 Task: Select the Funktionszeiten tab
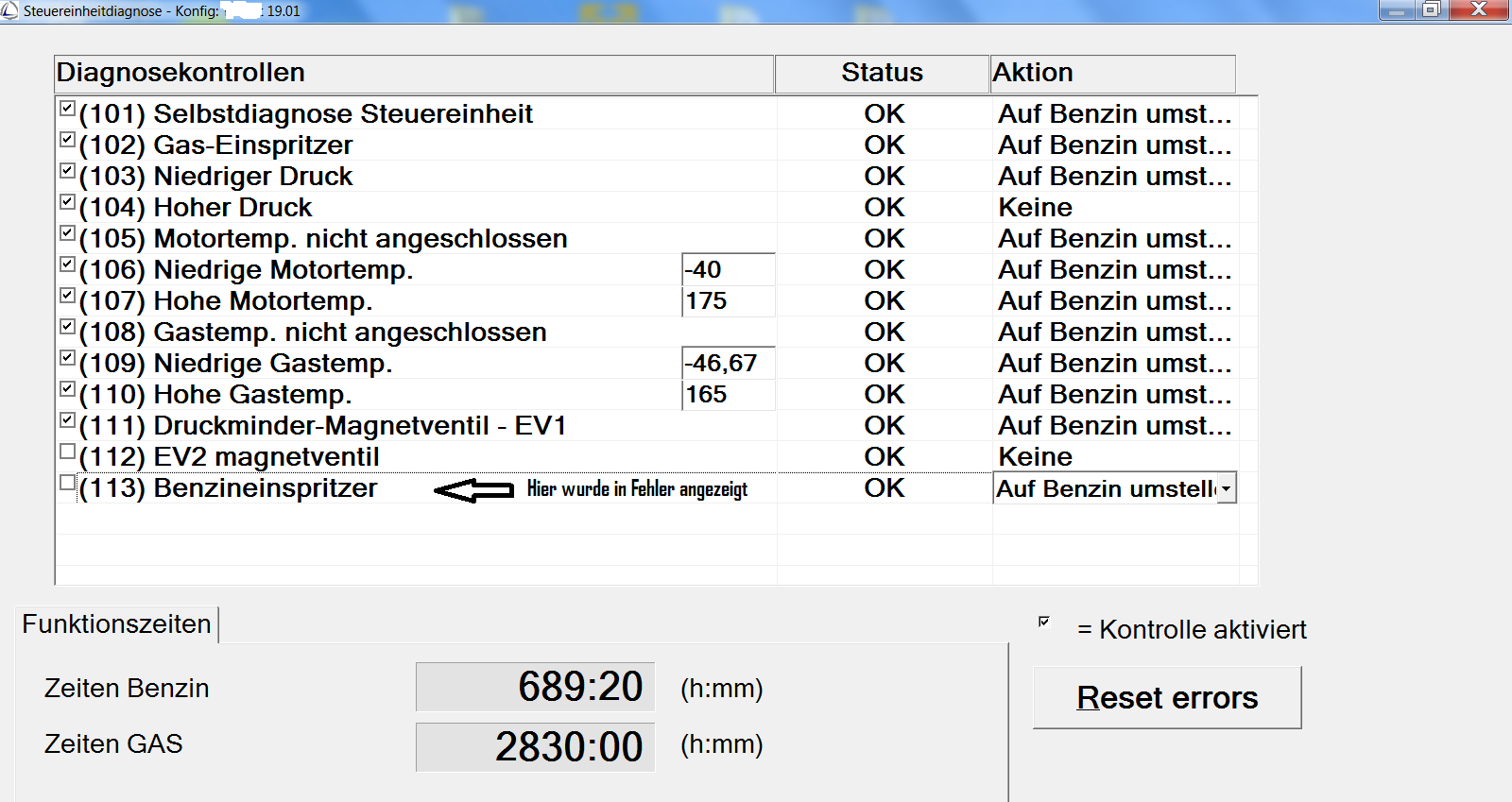point(116,624)
